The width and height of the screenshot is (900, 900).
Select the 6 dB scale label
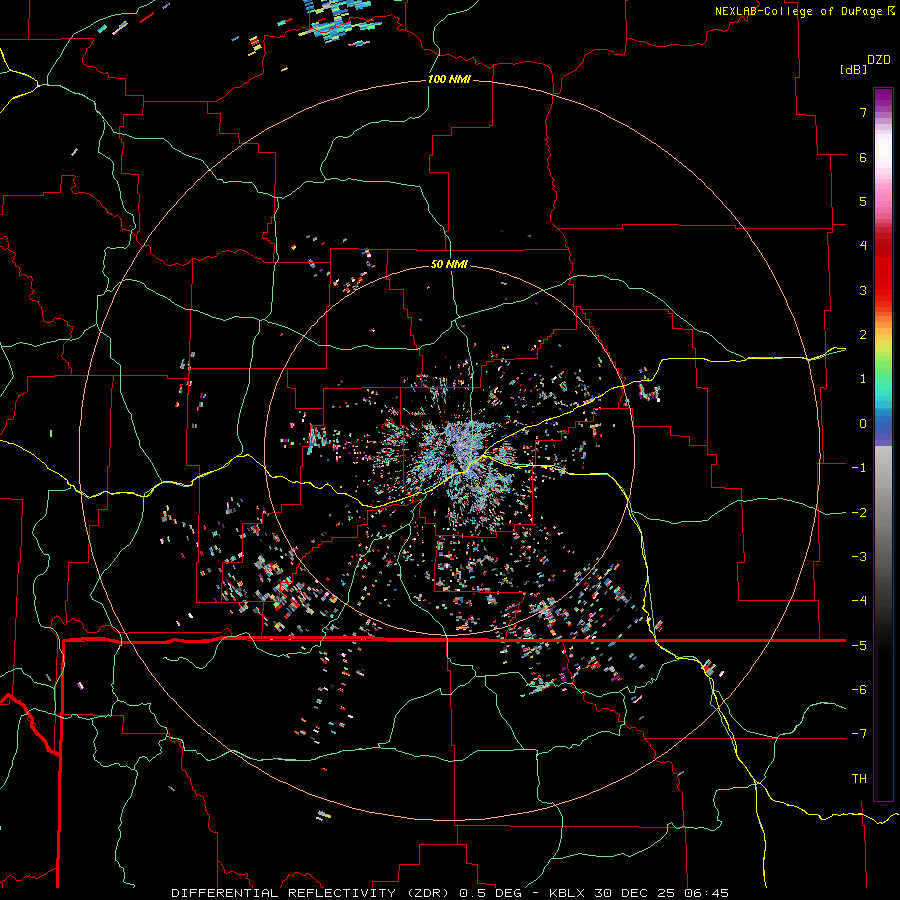(x=863, y=157)
